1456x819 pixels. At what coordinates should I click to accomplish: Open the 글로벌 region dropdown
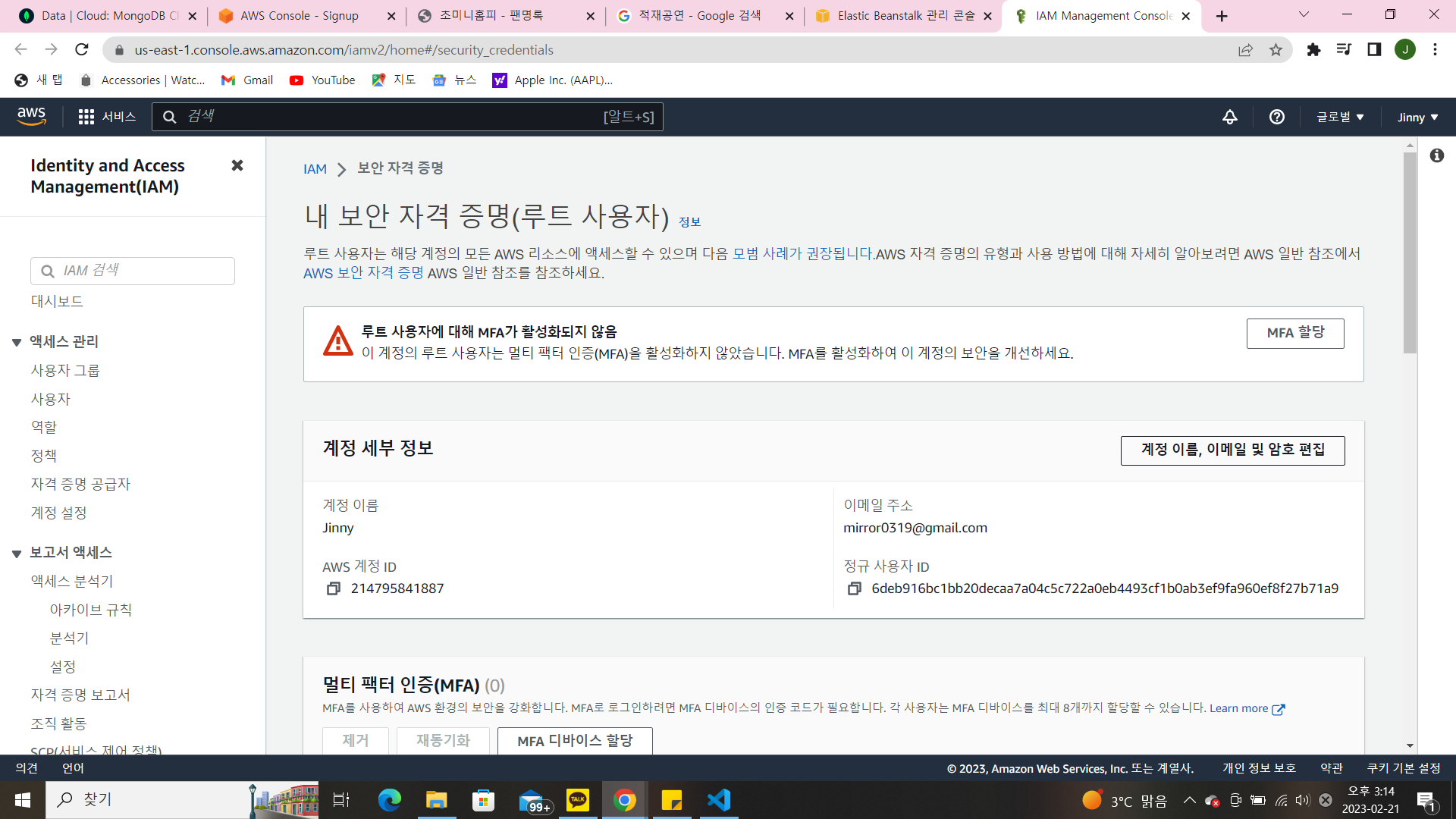(x=1340, y=117)
